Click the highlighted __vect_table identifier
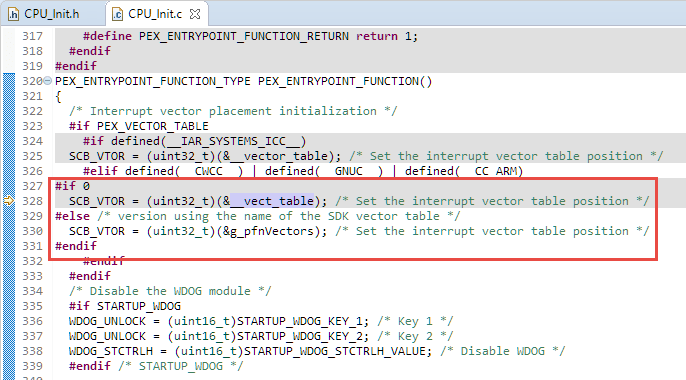 point(272,201)
